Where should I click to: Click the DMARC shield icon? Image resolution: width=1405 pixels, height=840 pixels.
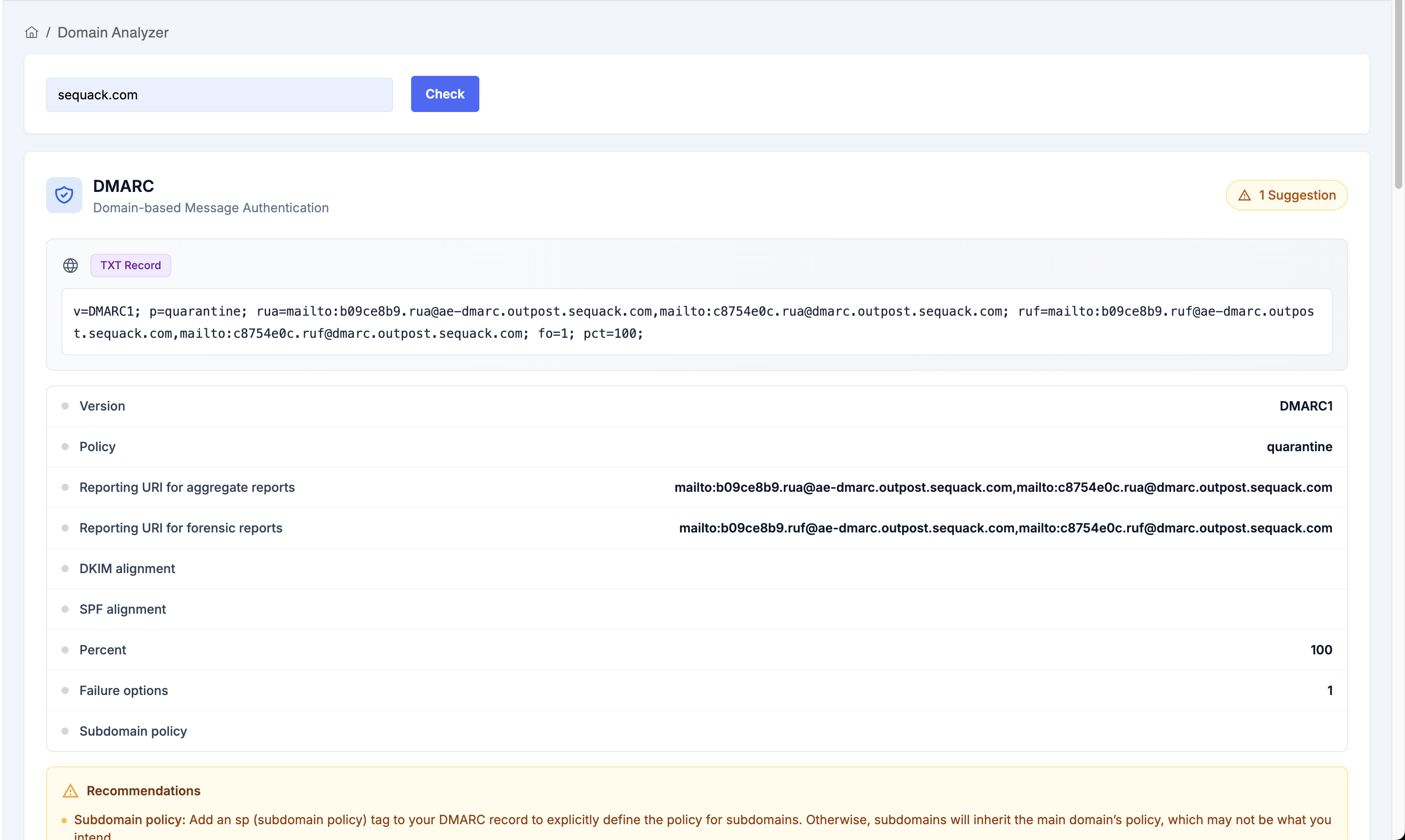pos(64,195)
